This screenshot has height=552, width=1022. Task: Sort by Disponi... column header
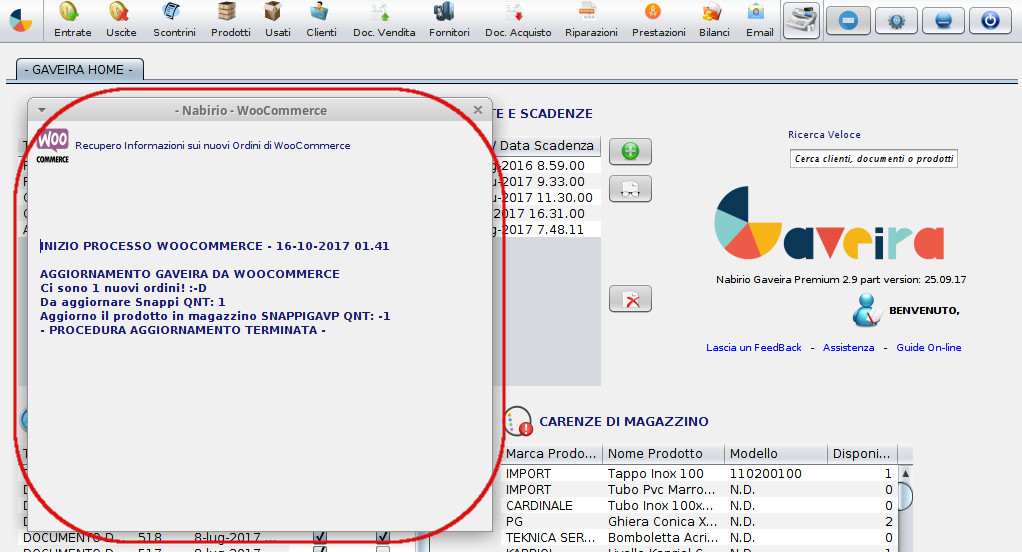click(862, 454)
